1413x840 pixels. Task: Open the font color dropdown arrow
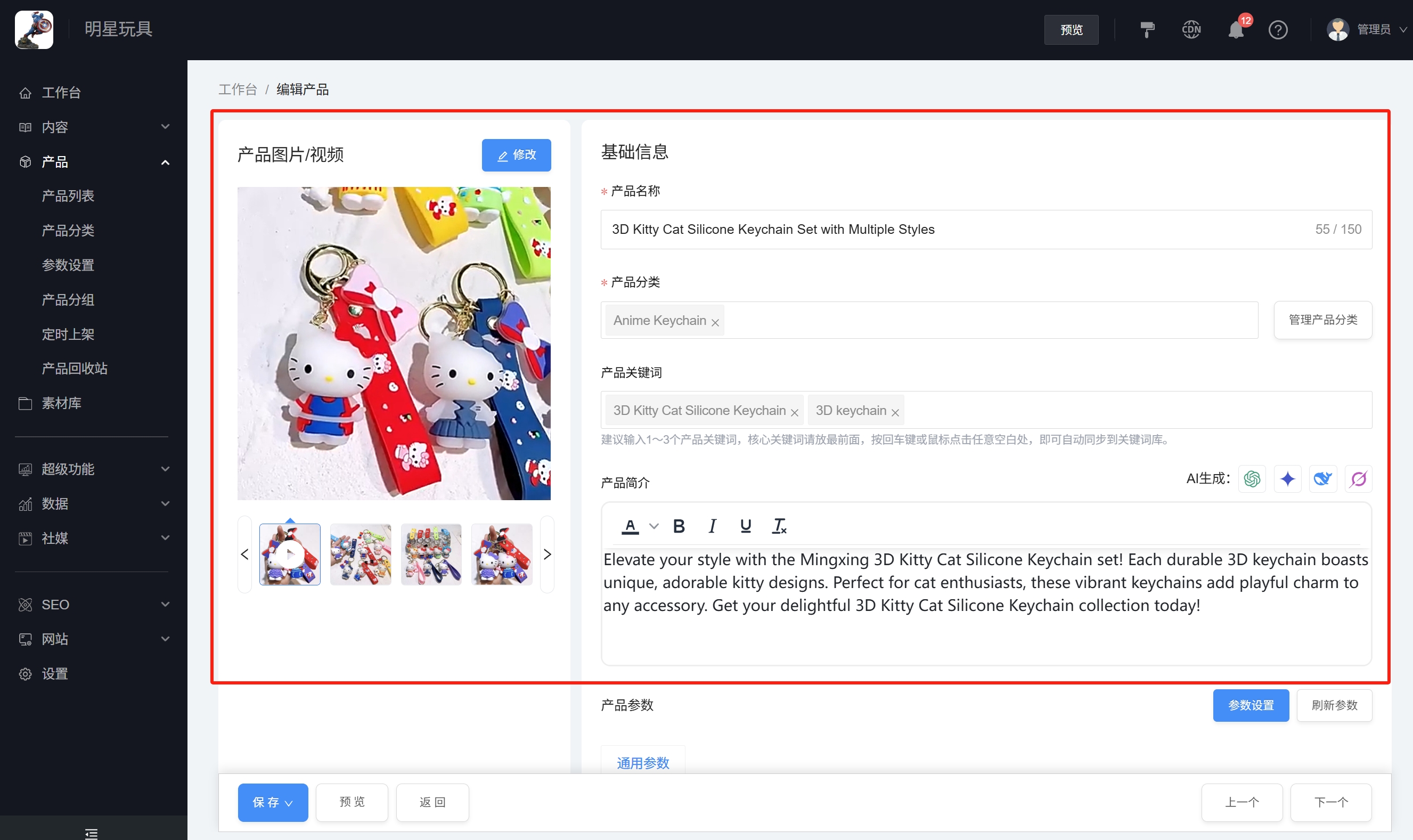654,526
